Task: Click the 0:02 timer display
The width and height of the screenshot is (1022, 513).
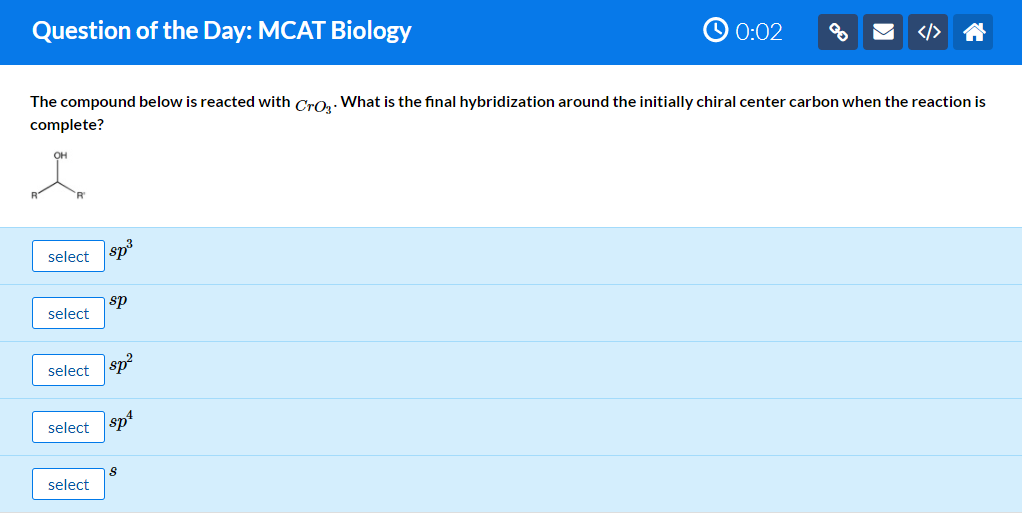Action: coord(759,32)
